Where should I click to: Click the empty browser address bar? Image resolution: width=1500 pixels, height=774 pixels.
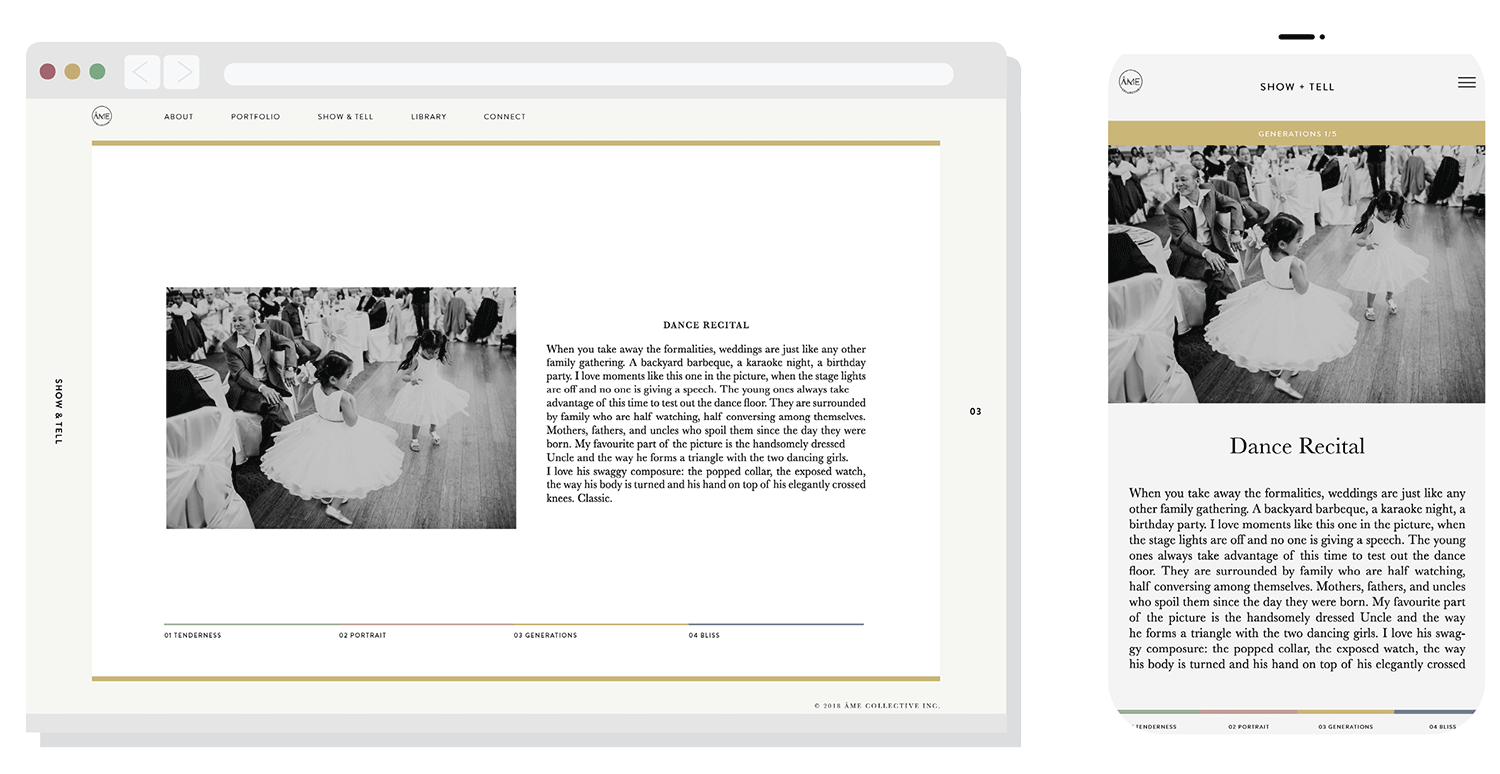point(588,74)
